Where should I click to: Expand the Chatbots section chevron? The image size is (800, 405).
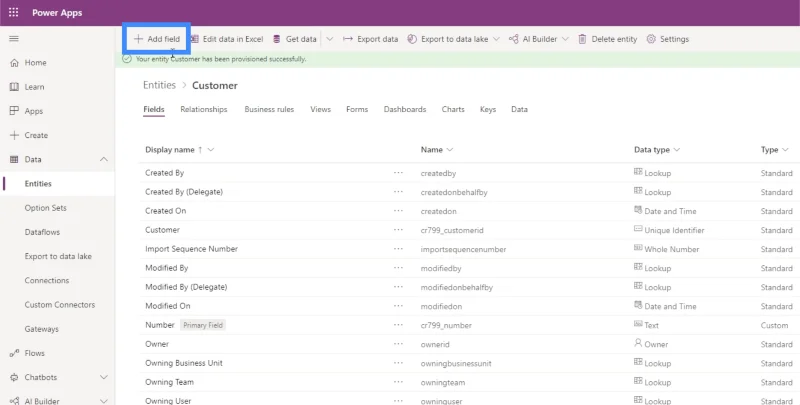pyautogui.click(x=104, y=377)
